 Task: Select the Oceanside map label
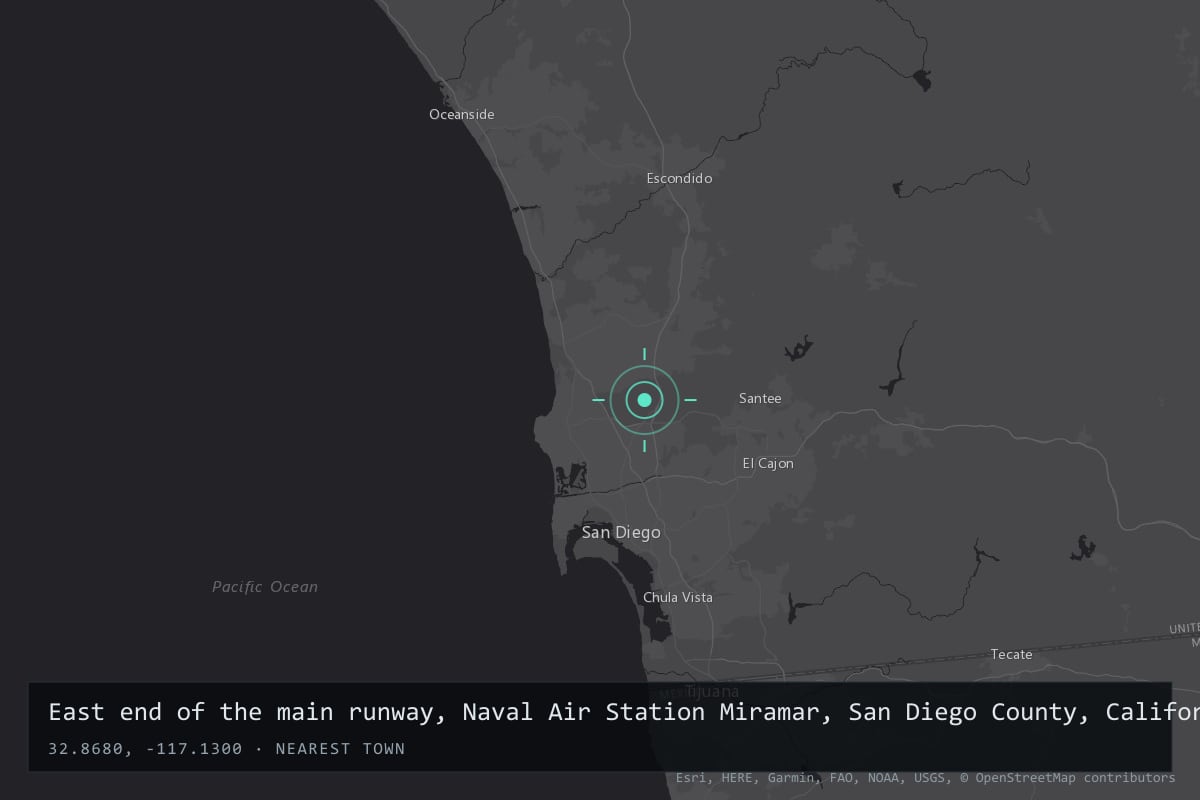[462, 114]
